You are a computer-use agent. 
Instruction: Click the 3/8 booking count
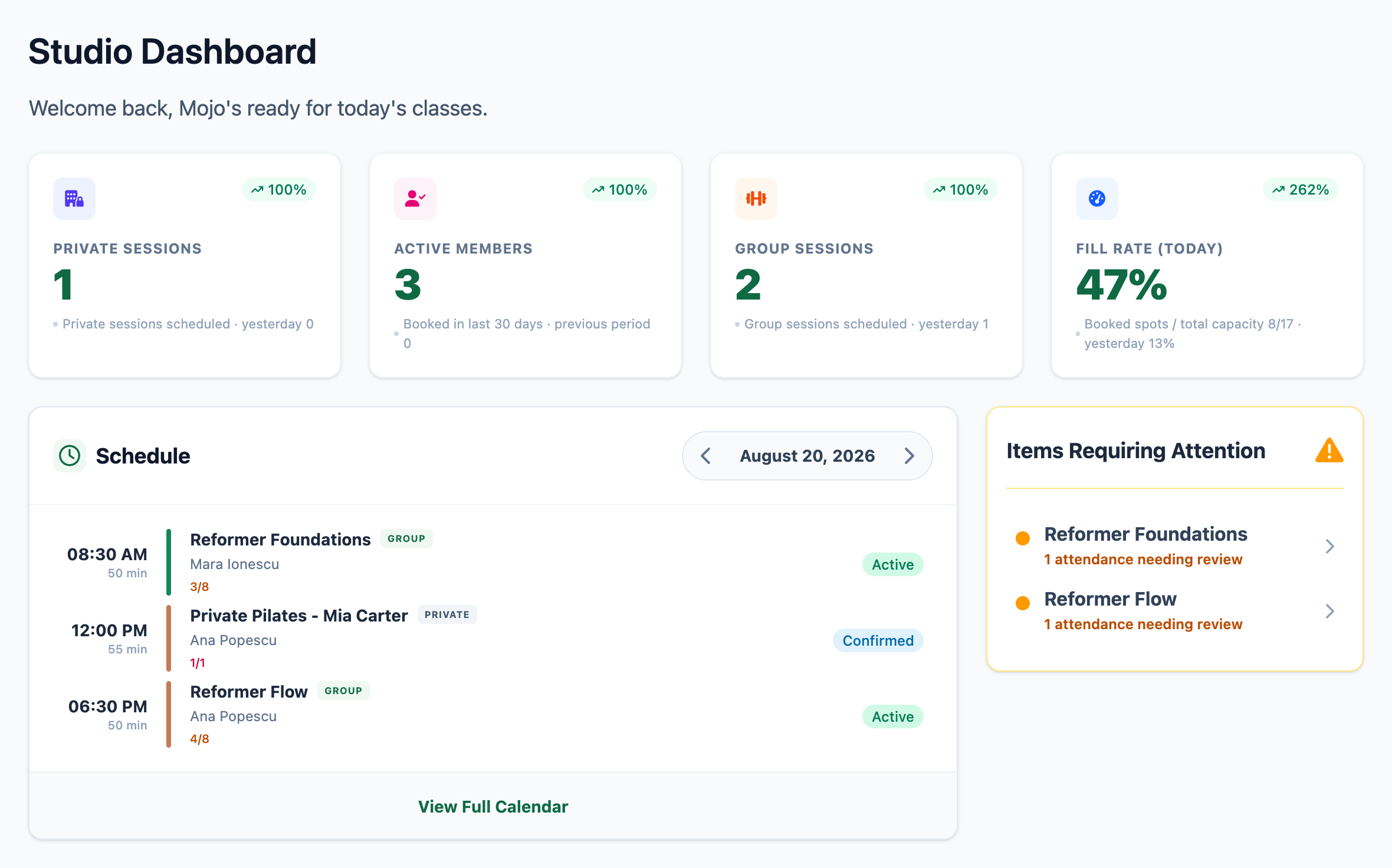coord(199,587)
